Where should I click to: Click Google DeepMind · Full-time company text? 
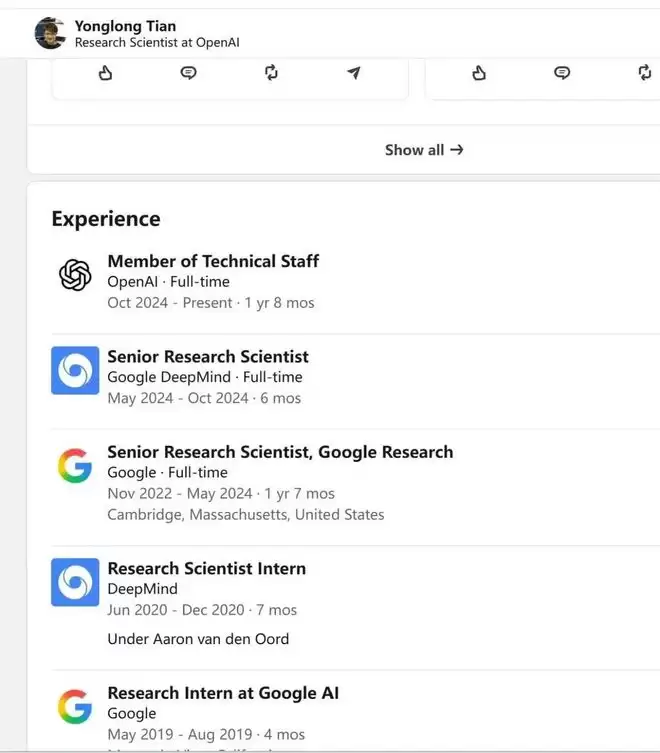click(x=205, y=377)
